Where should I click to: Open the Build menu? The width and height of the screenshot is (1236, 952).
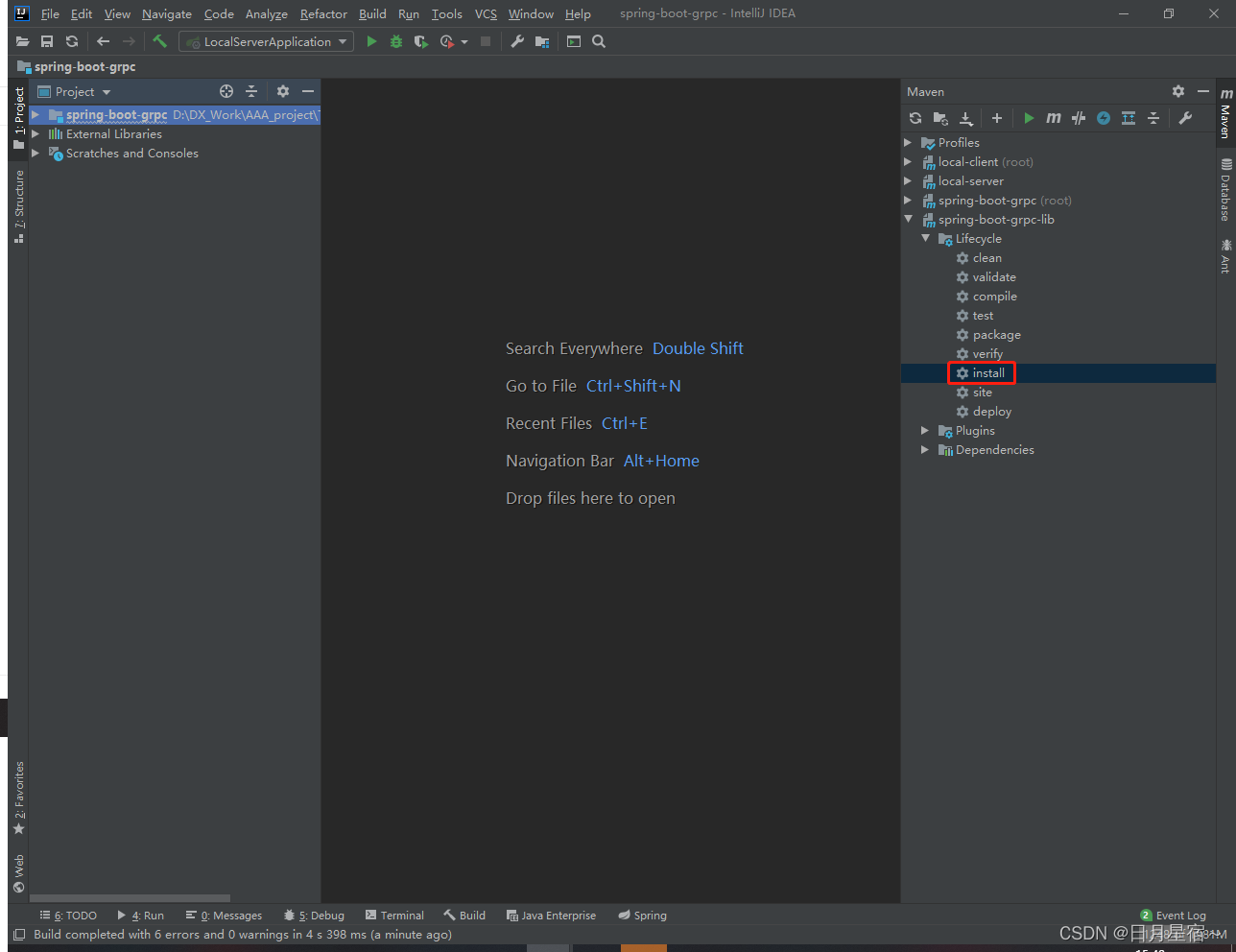372,14
